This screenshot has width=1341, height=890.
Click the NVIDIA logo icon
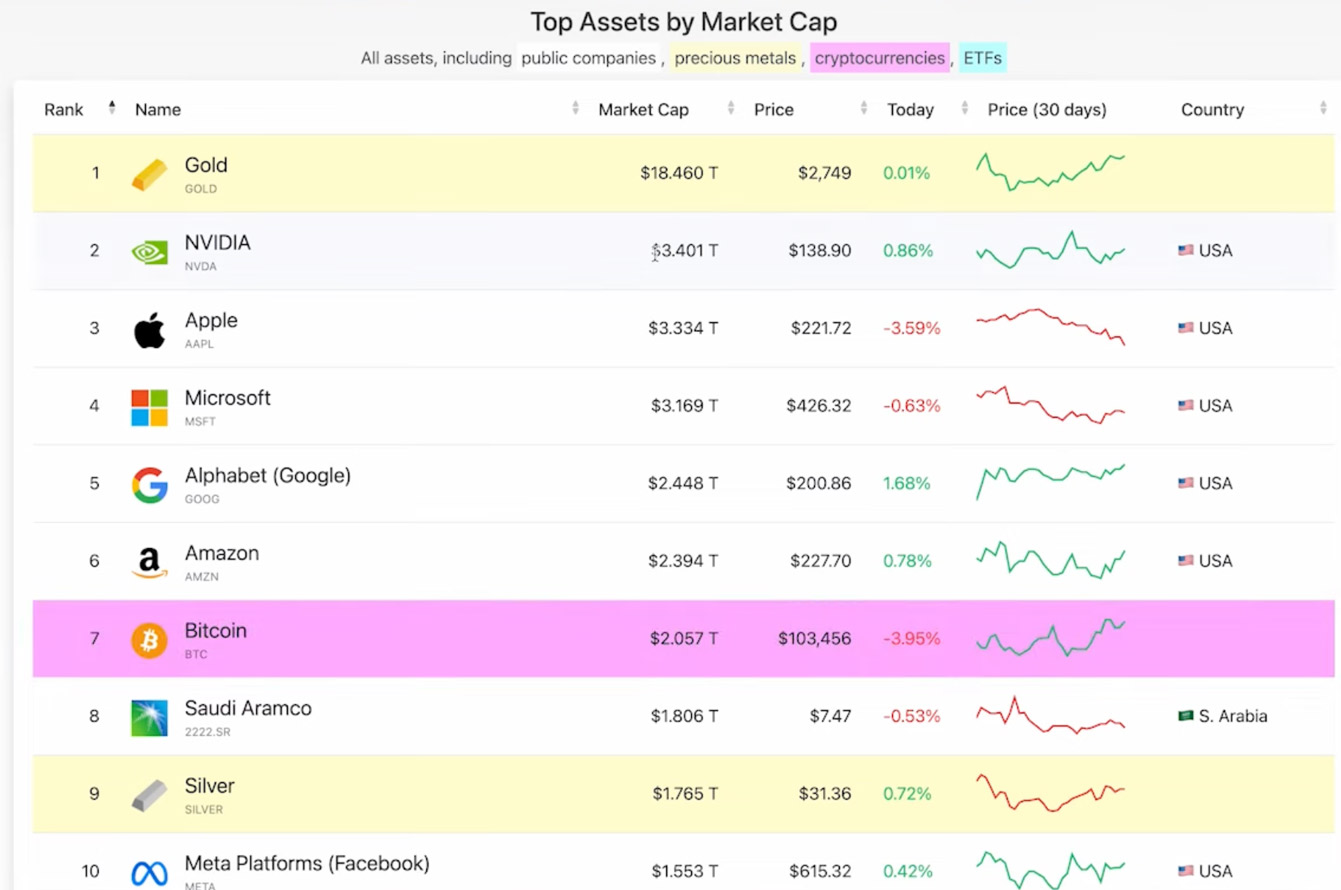(x=150, y=252)
